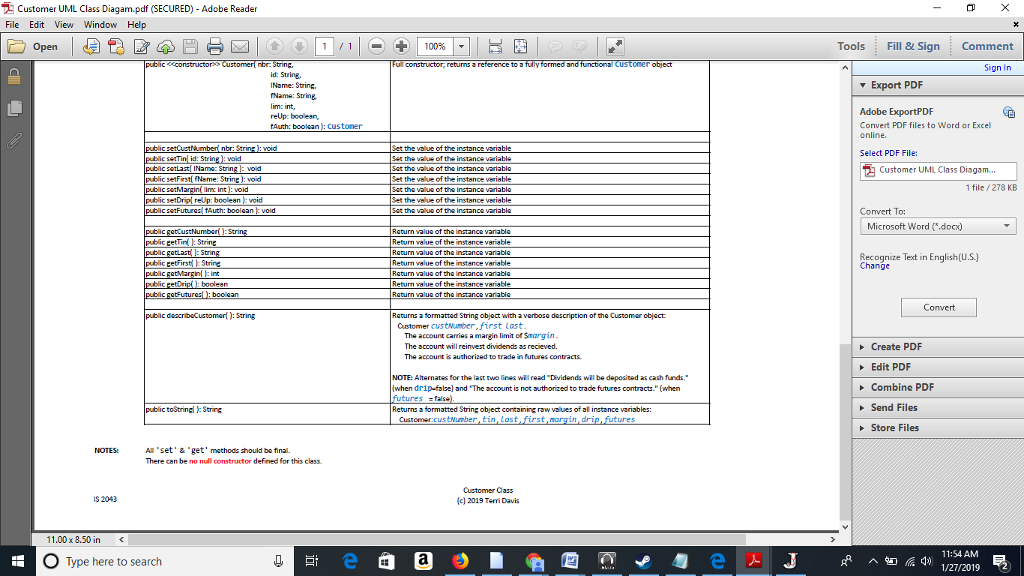Open Steam from the taskbar

(643, 561)
